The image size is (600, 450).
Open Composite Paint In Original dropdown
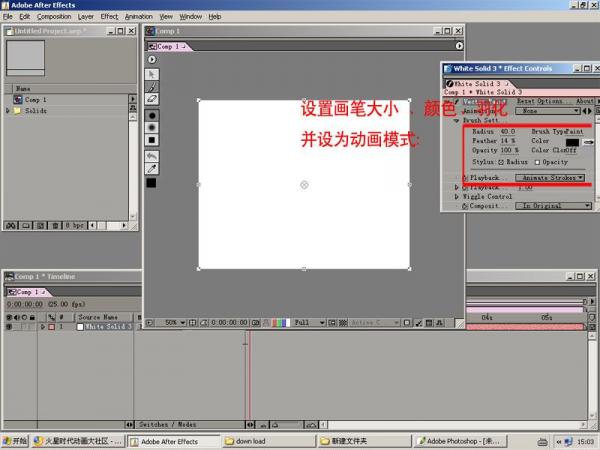click(553, 206)
